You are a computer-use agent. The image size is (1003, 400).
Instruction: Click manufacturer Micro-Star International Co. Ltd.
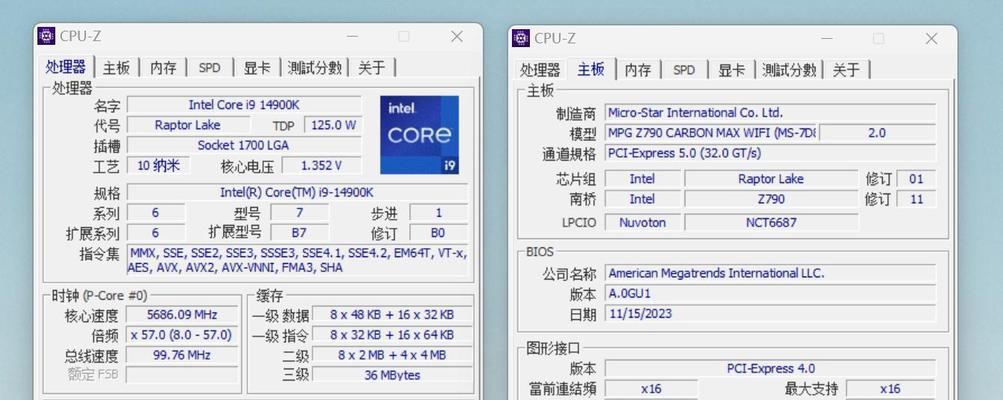(770, 113)
